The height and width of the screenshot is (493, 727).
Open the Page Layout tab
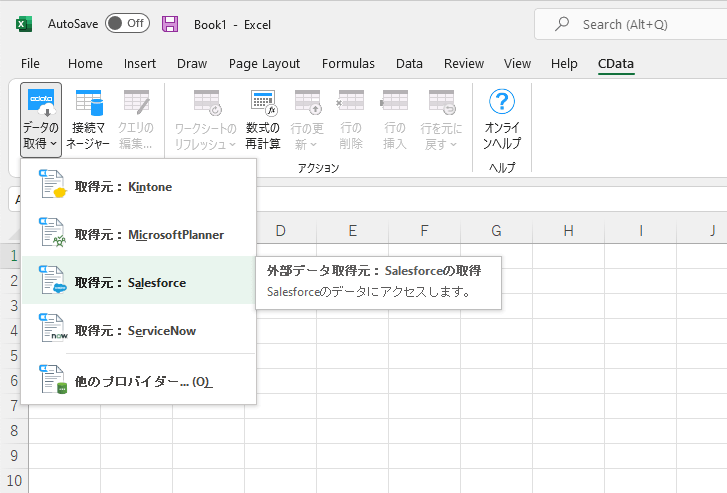tap(264, 64)
